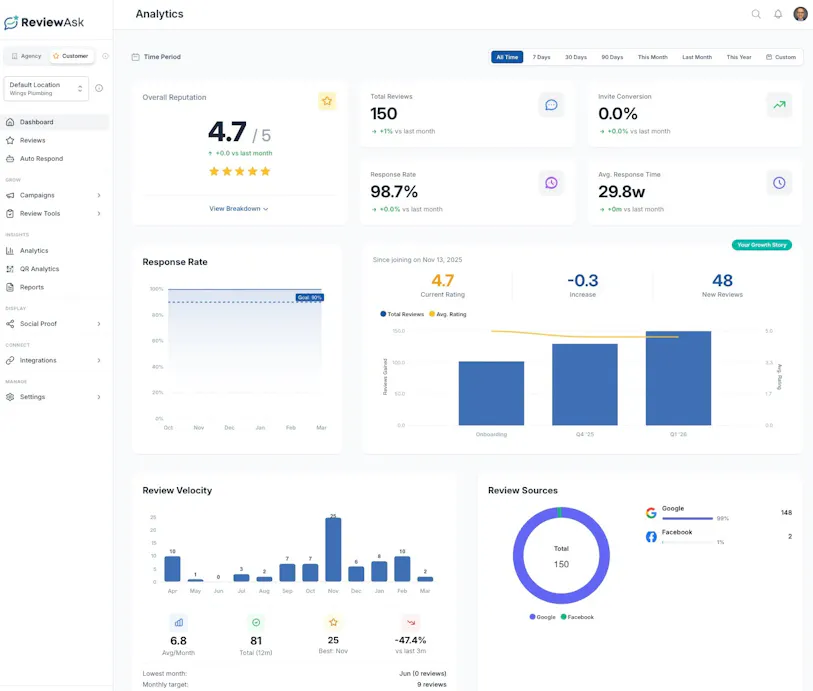Open Reviews in the sidebar
This screenshot has height=691, width=813.
click(33, 140)
